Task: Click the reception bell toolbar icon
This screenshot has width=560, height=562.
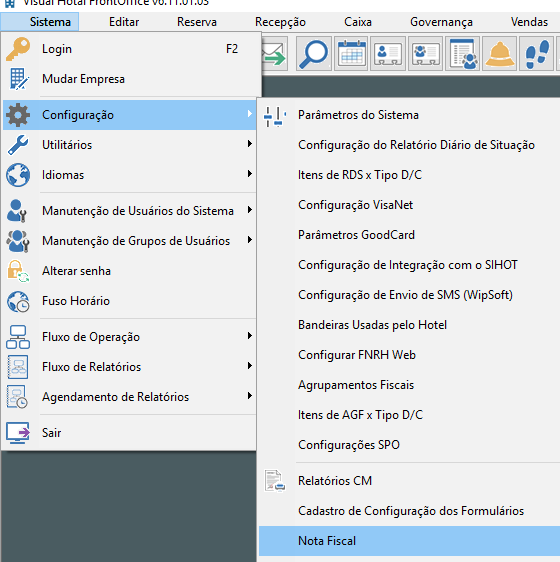Action: pos(500,53)
